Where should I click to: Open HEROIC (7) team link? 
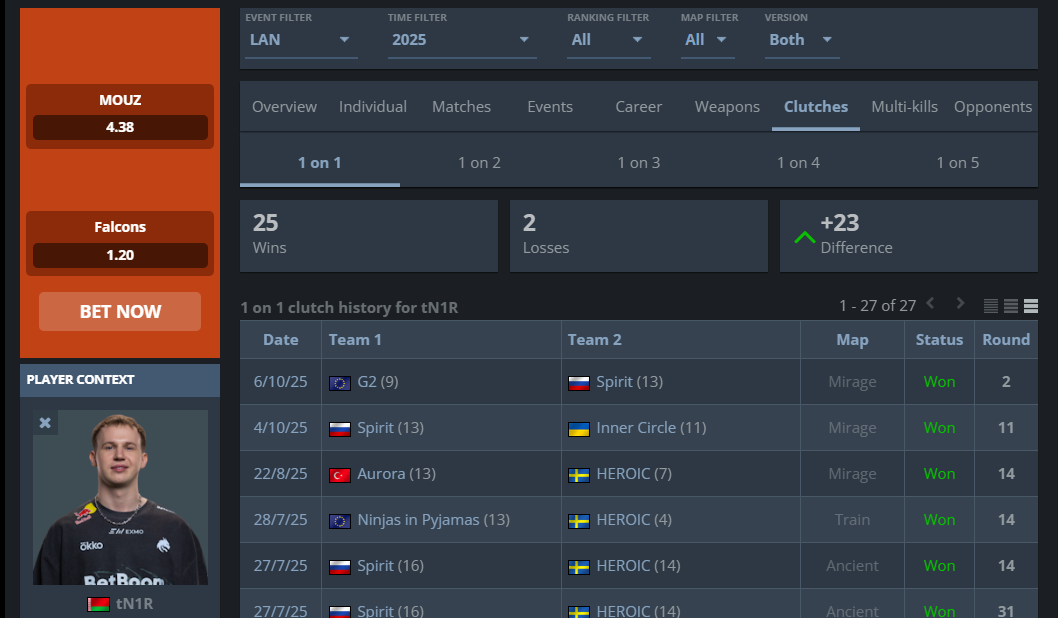pyautogui.click(x=634, y=474)
